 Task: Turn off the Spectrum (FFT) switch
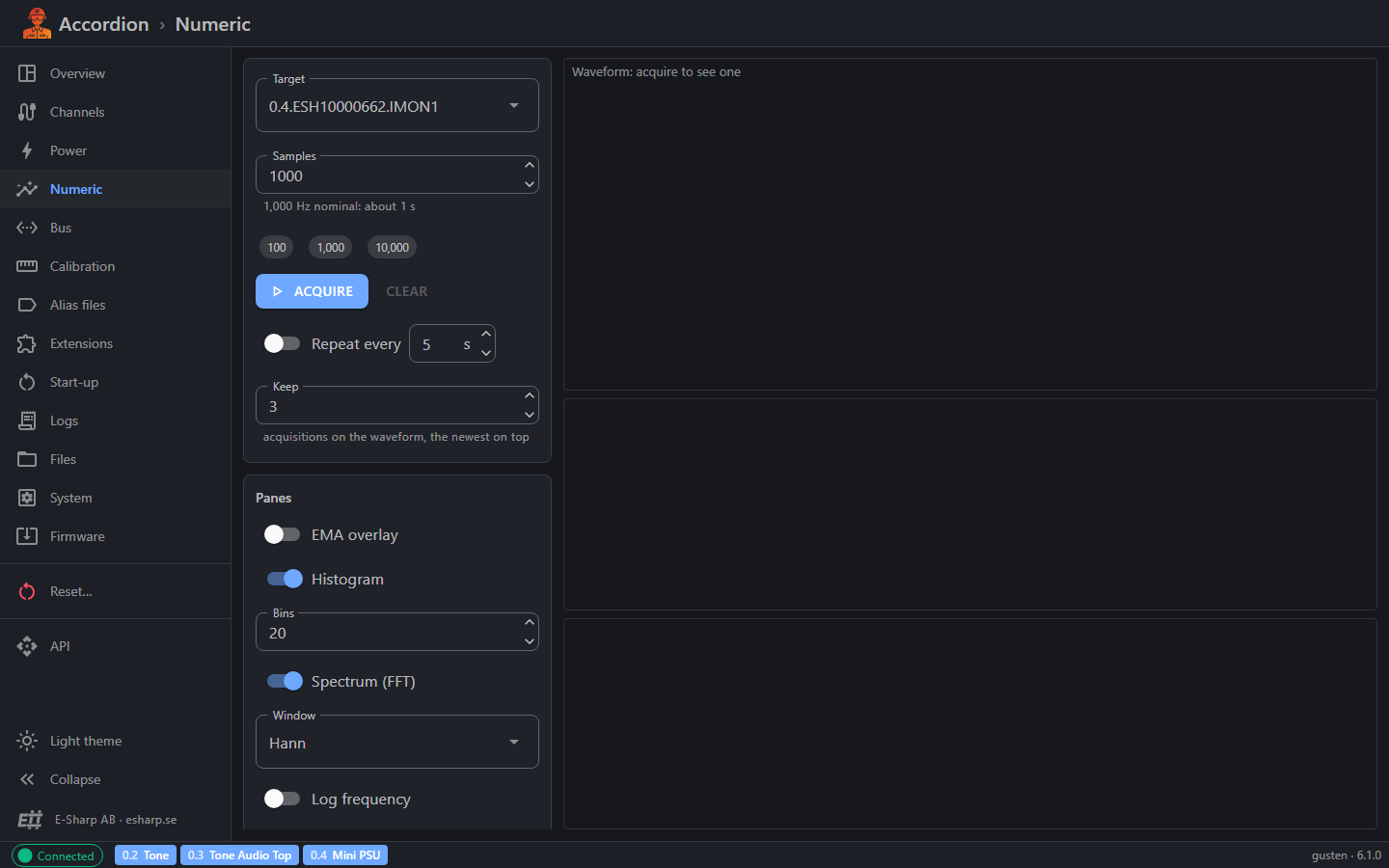[x=285, y=681]
